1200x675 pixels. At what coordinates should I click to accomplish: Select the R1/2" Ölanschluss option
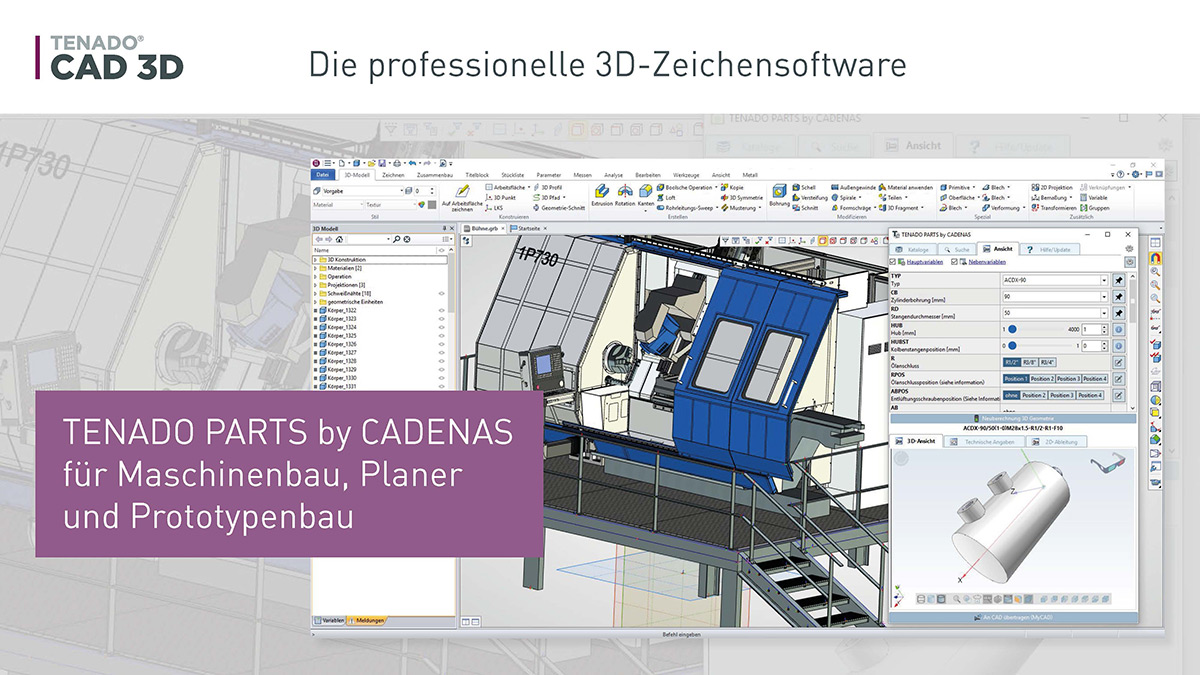pyautogui.click(x=1011, y=362)
